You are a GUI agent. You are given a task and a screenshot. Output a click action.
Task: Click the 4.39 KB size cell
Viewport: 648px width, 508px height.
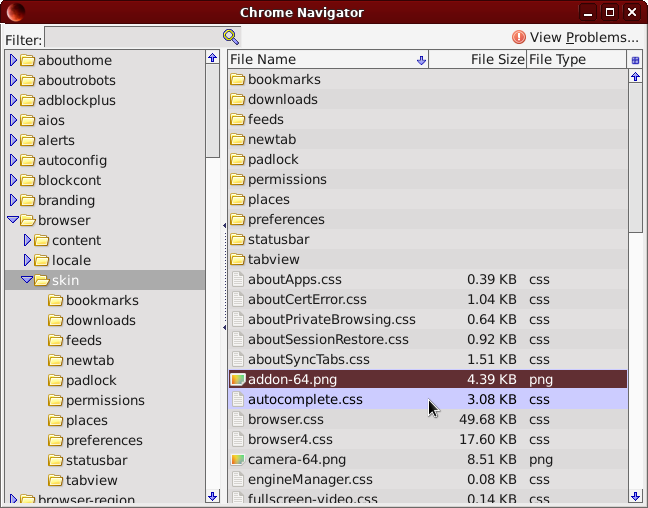pyautogui.click(x=491, y=379)
